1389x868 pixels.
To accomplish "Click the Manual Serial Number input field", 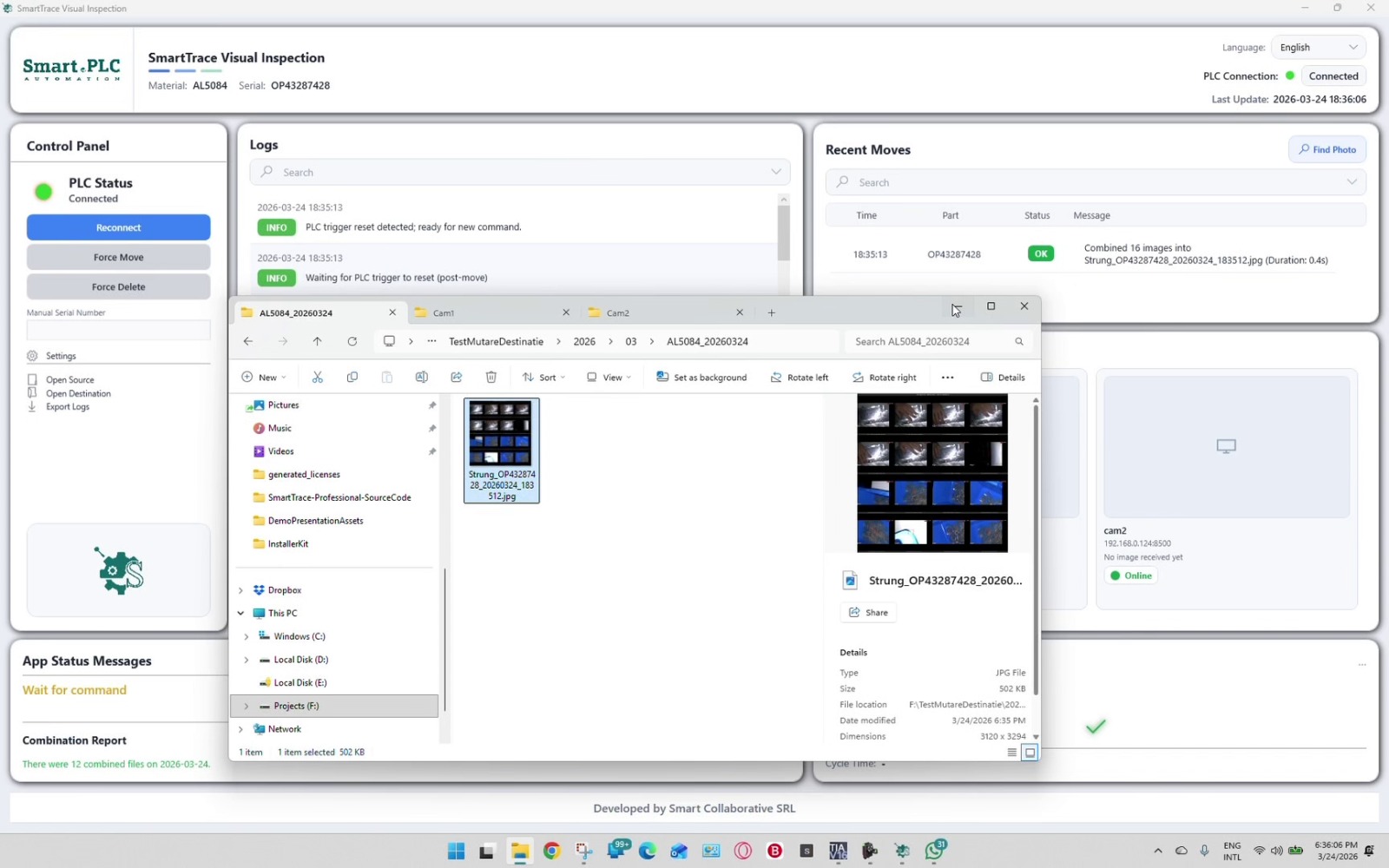I will pos(118,330).
